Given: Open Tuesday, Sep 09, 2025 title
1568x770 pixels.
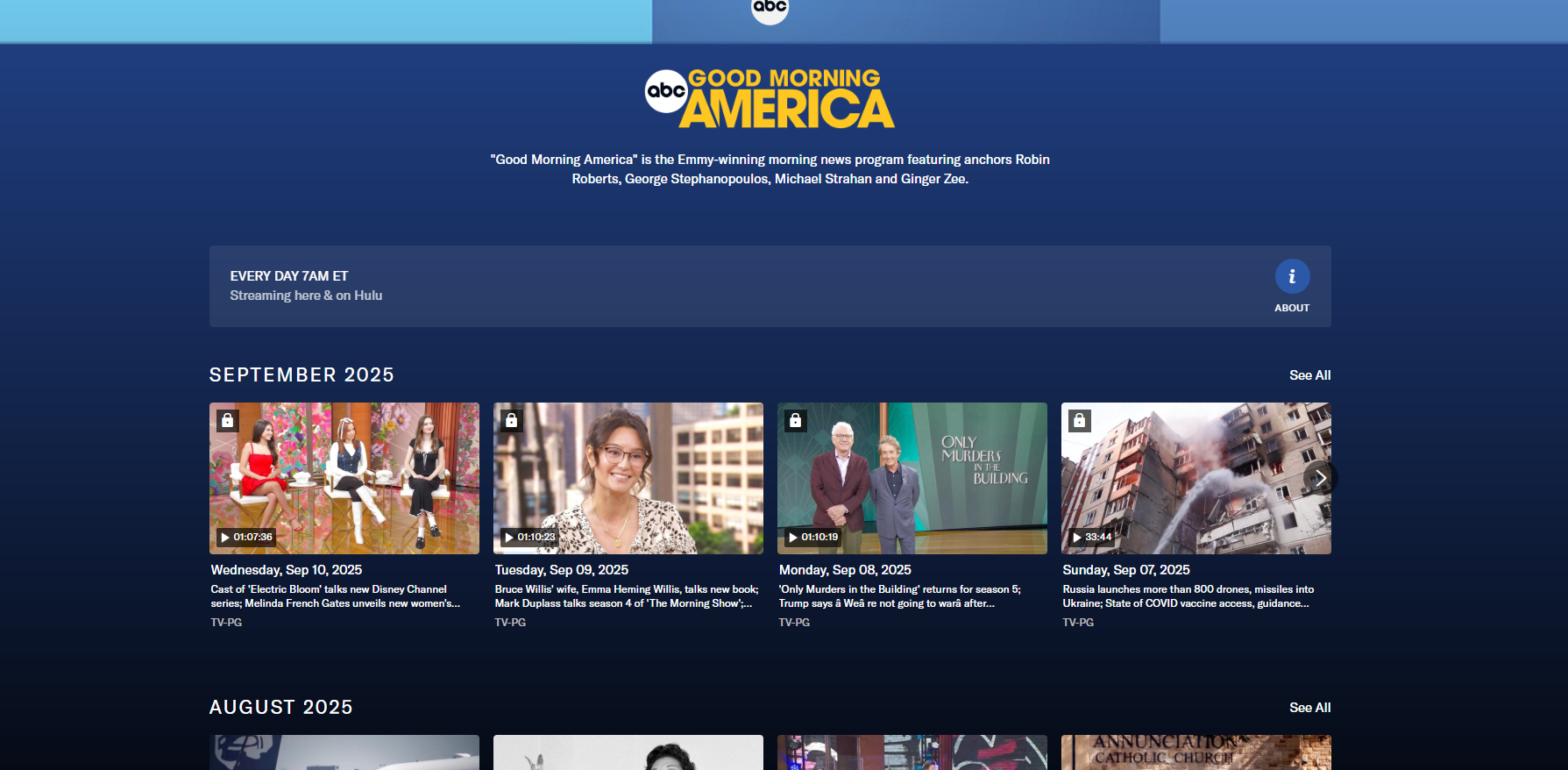Looking at the screenshot, I should coord(561,570).
